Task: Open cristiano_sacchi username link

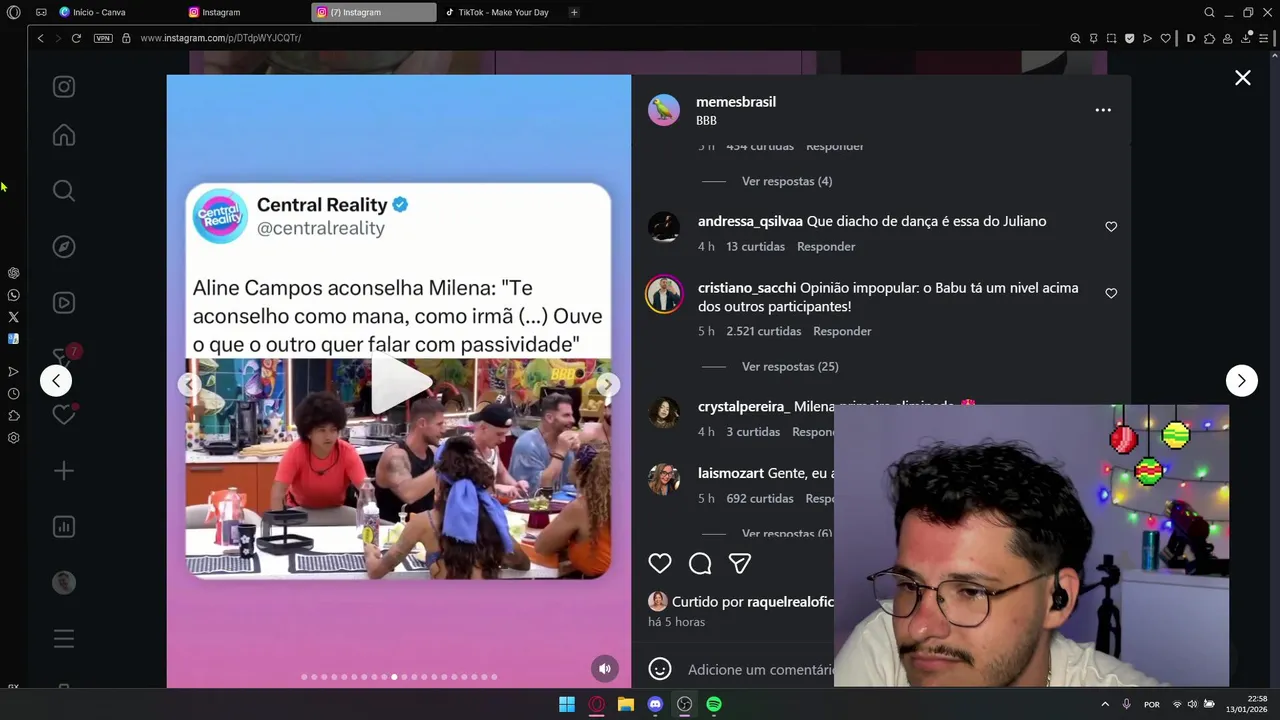Action: coord(747,287)
